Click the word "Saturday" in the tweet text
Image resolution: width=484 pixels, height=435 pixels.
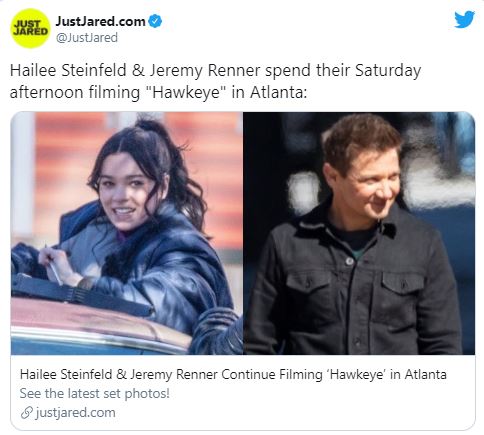tap(388, 71)
